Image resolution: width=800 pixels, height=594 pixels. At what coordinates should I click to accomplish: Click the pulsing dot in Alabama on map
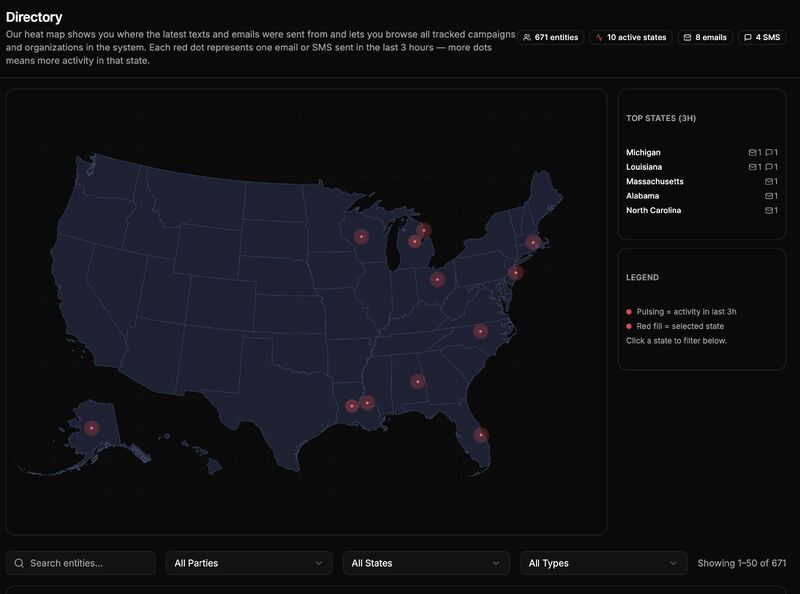[417, 381]
